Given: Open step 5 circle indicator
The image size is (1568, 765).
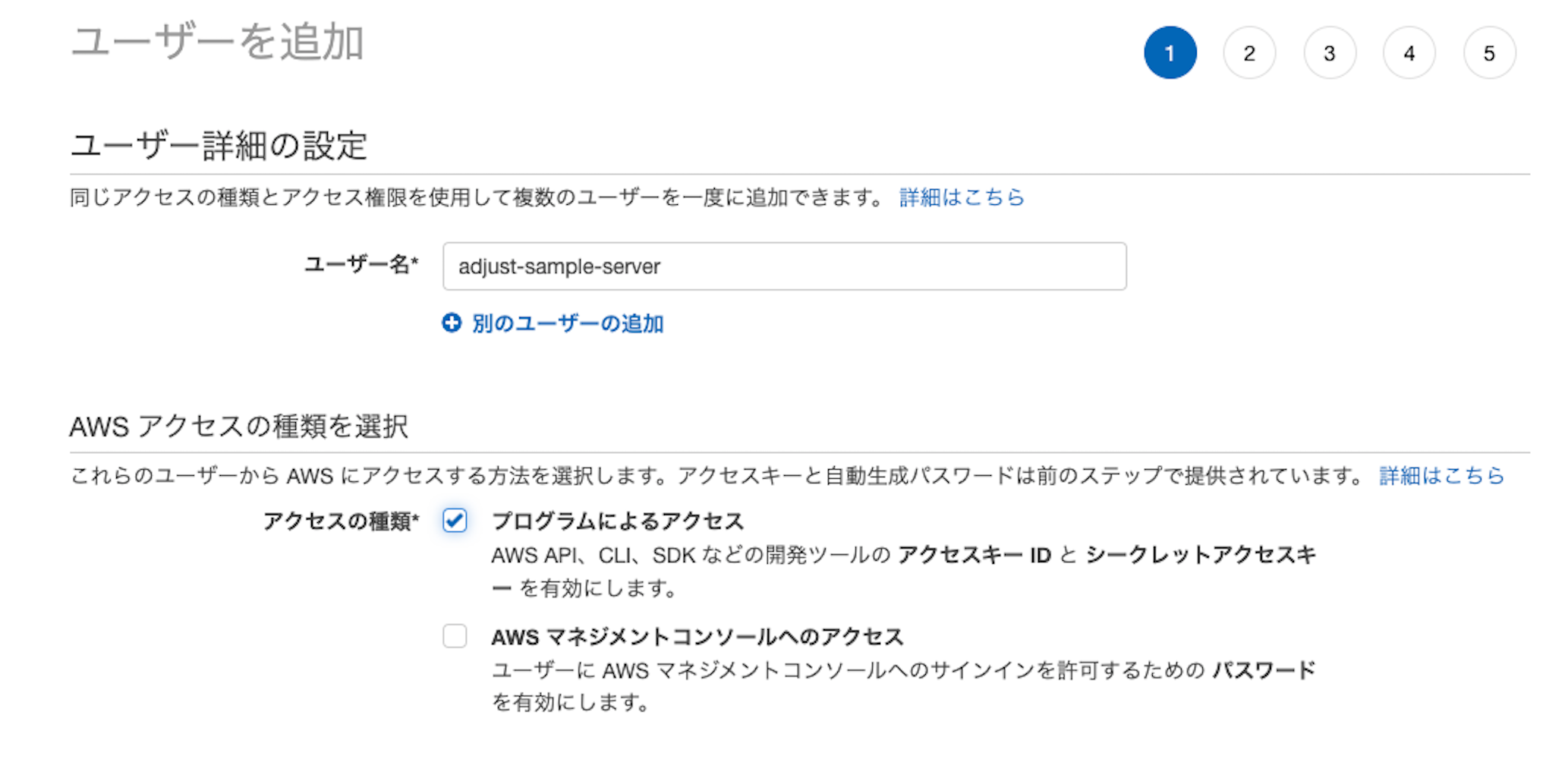Looking at the screenshot, I should click(x=1489, y=53).
